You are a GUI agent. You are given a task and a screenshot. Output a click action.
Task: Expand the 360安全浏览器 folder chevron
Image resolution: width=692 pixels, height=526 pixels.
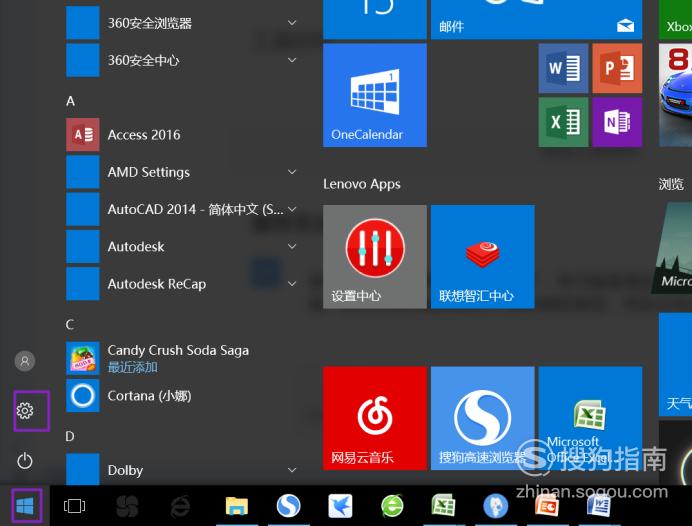point(292,23)
